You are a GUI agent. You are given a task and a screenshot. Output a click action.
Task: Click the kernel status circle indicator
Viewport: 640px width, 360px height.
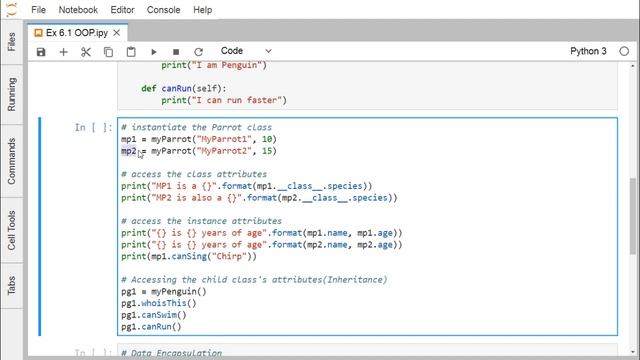[x=624, y=51]
